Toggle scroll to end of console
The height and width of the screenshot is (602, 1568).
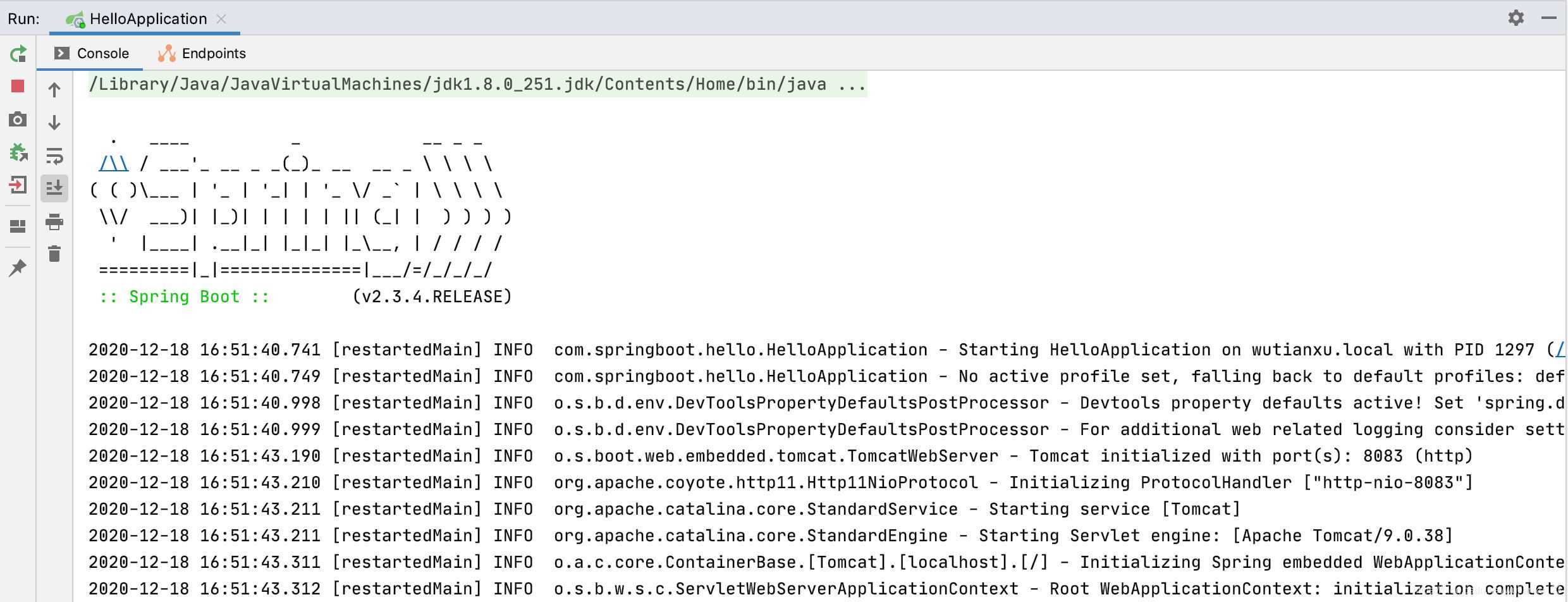point(54,188)
